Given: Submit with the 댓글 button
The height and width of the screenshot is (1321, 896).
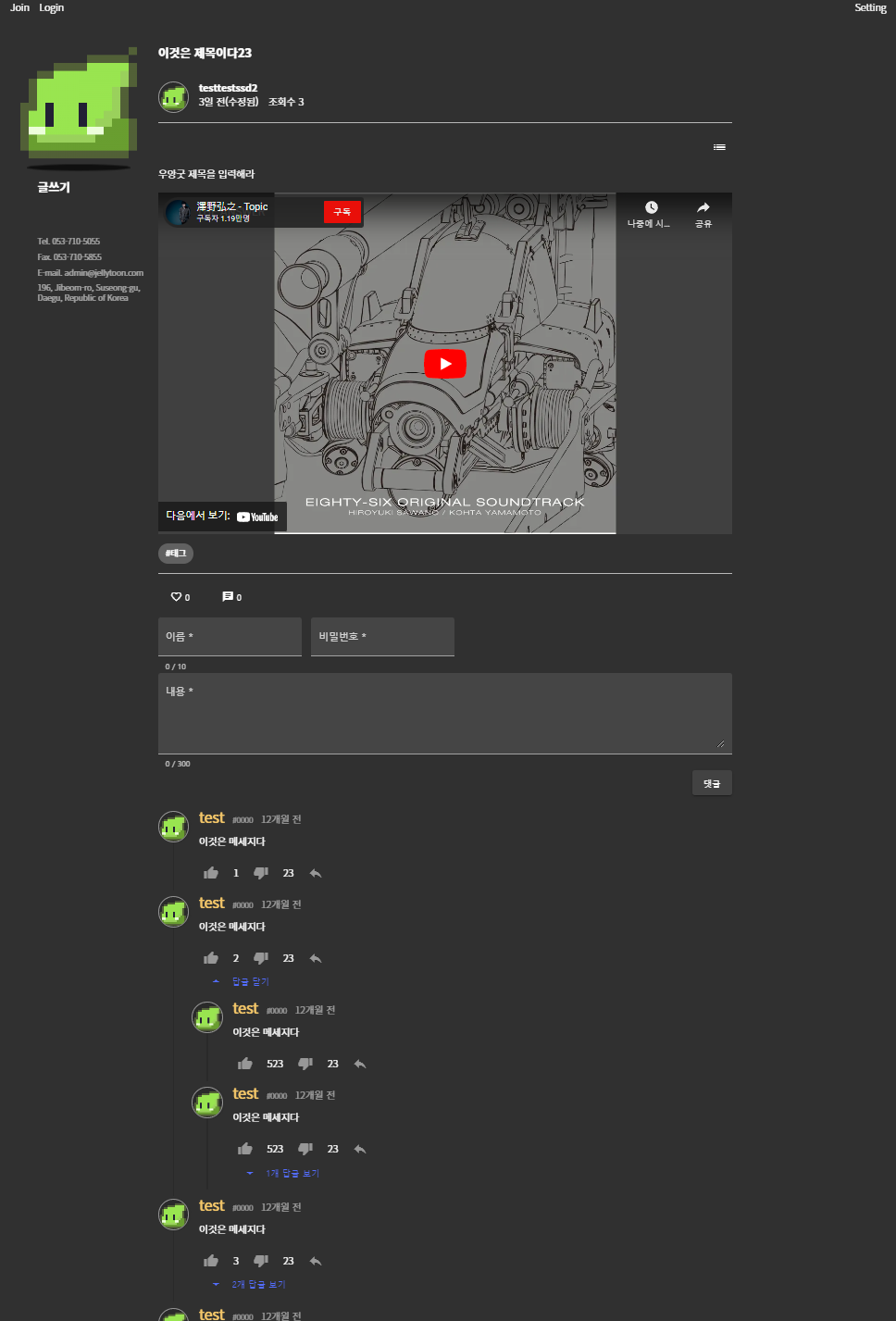Looking at the screenshot, I should (712, 783).
